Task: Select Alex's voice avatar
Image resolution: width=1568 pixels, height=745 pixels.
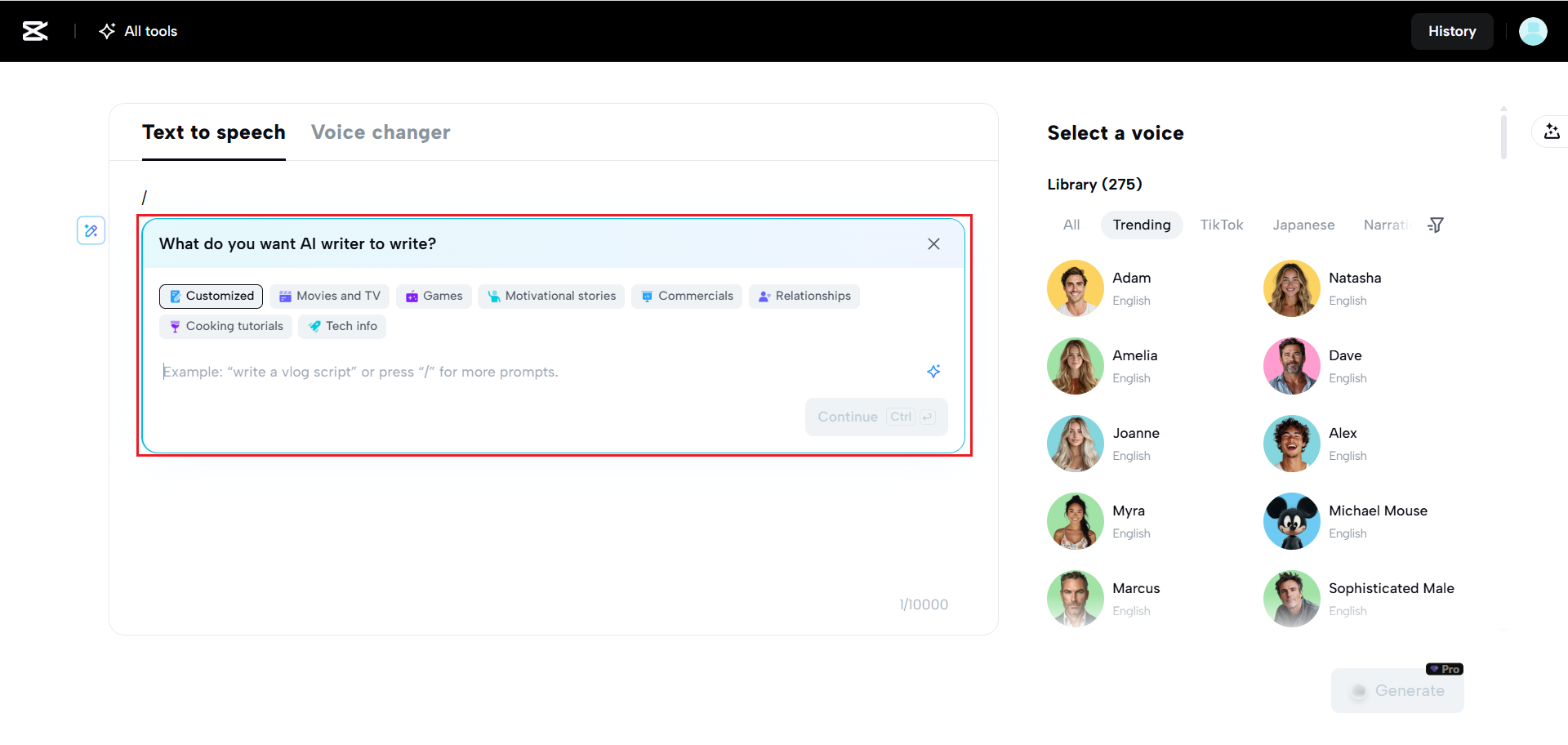Action: [x=1292, y=444]
